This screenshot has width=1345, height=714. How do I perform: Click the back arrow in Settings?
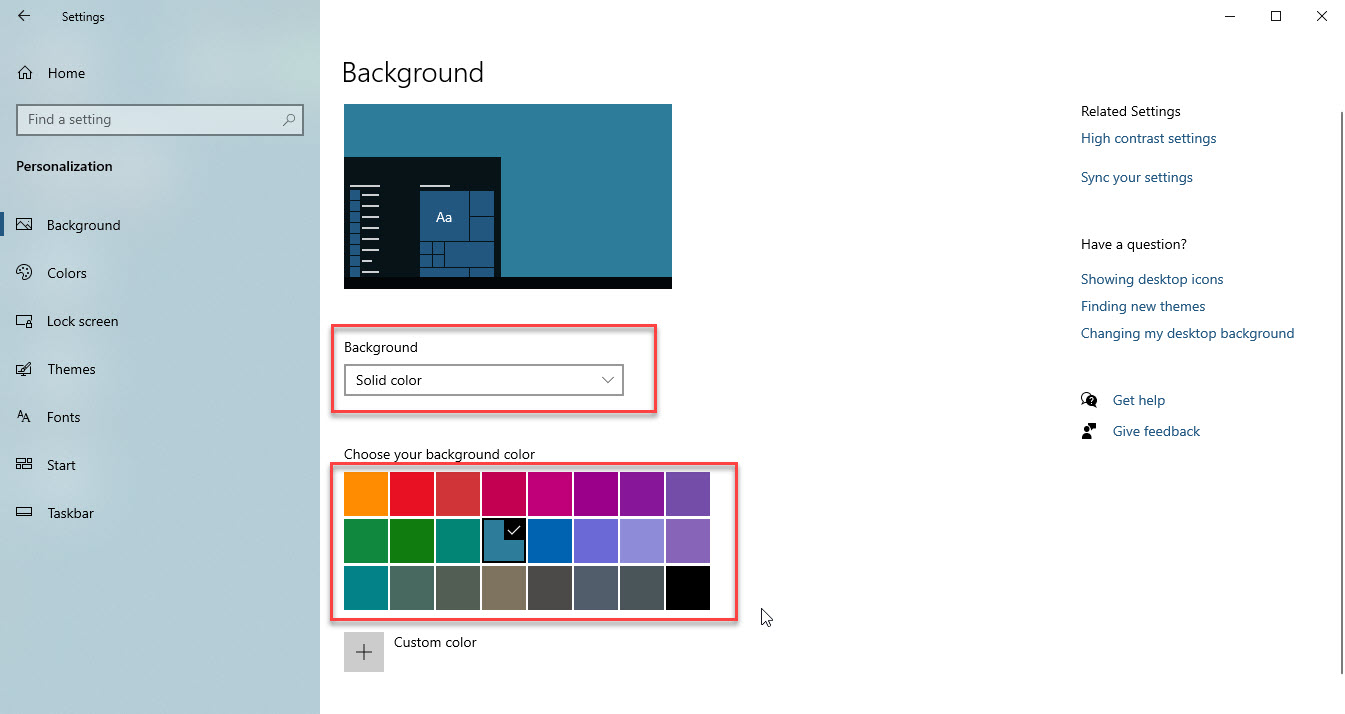tap(24, 16)
